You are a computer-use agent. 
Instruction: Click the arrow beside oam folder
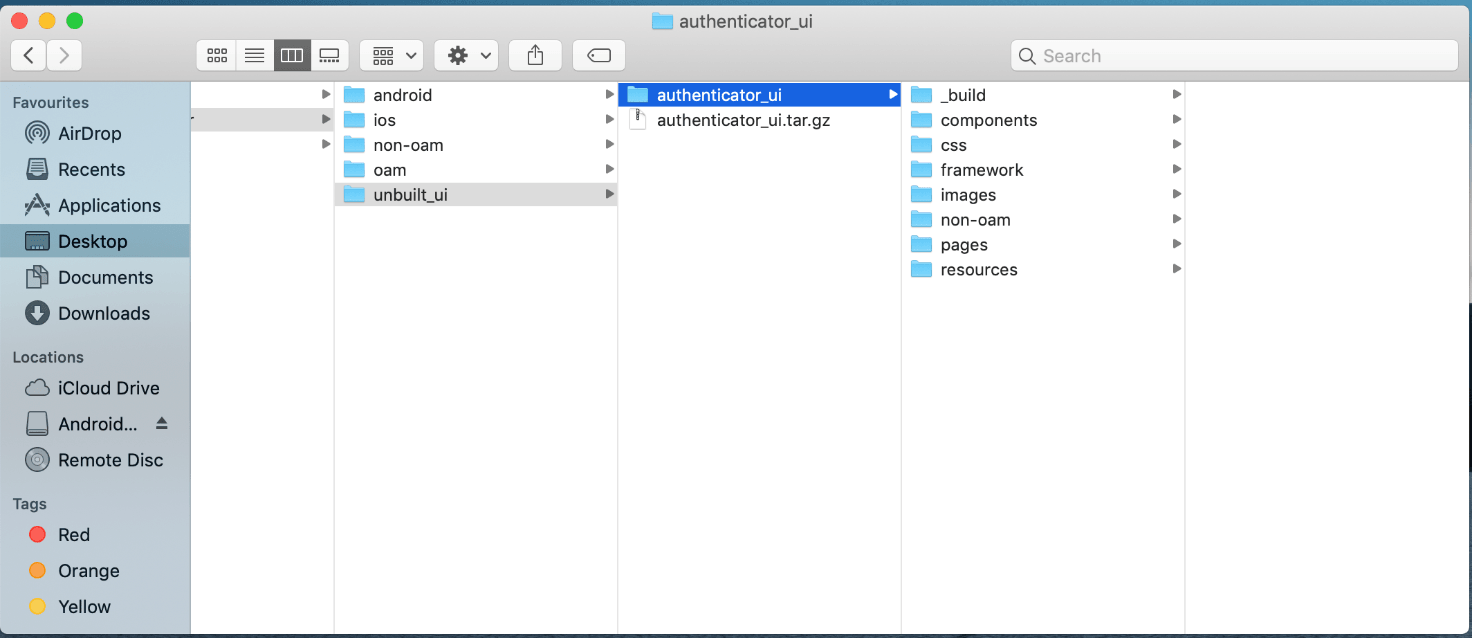(609, 170)
